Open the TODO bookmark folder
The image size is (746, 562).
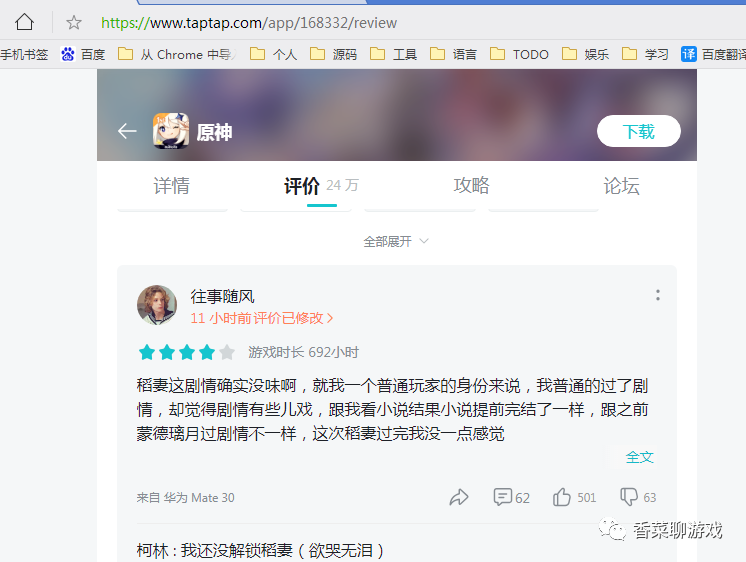coord(519,55)
